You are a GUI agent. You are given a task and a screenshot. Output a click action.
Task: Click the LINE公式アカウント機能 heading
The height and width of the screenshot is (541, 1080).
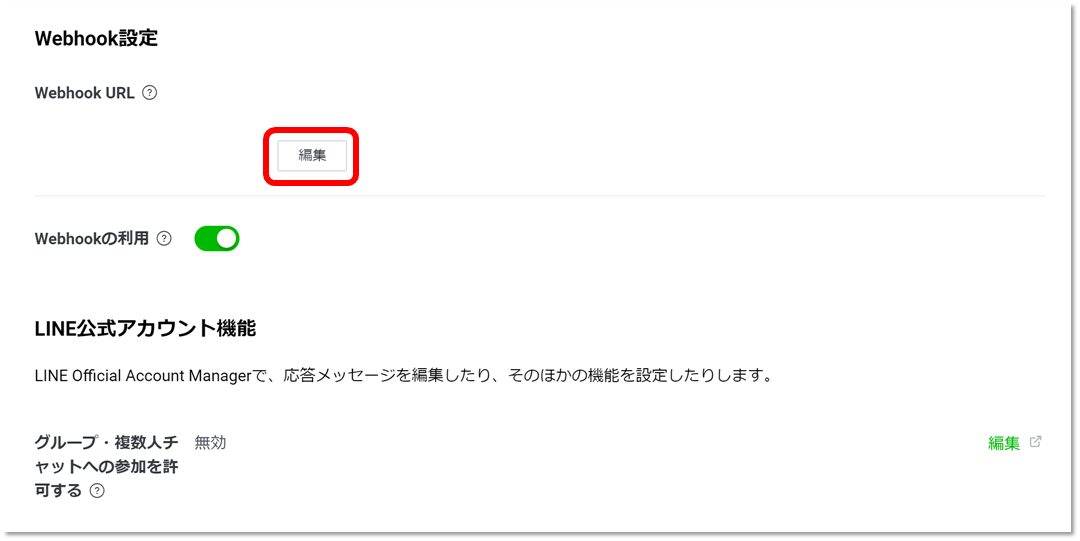pyautogui.click(x=145, y=329)
